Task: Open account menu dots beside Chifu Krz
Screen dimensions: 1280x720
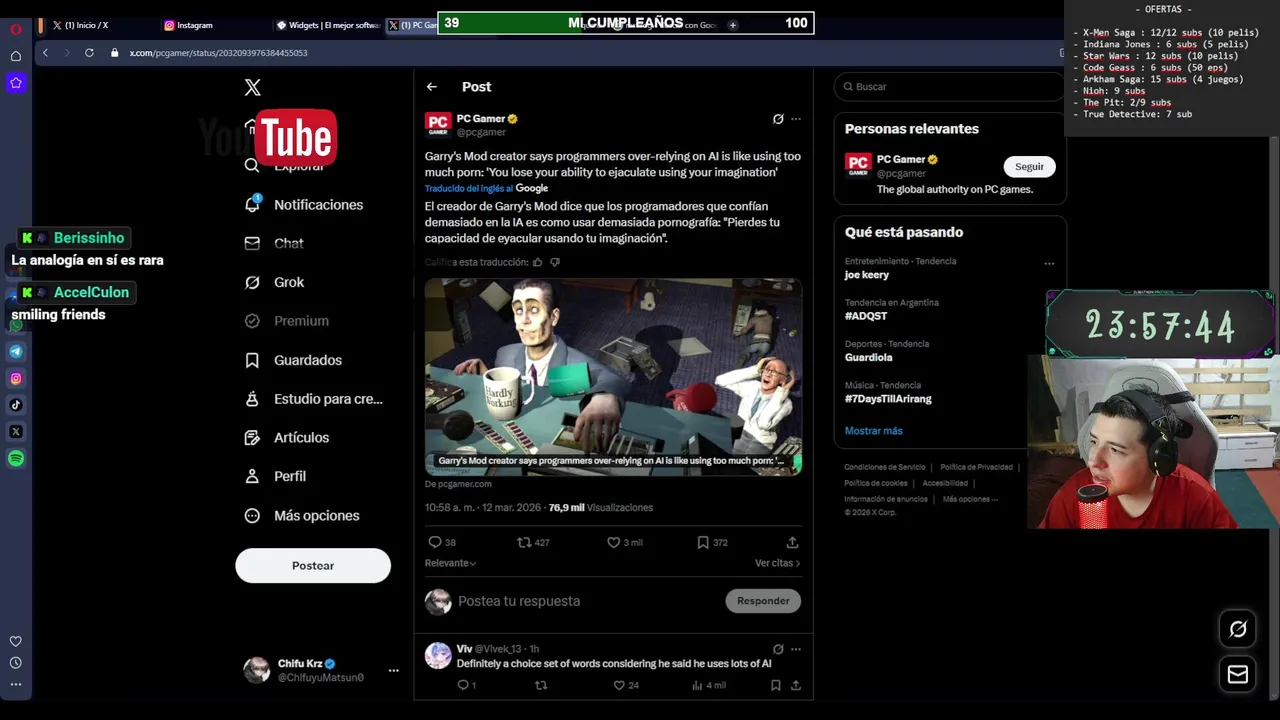Action: click(393, 671)
